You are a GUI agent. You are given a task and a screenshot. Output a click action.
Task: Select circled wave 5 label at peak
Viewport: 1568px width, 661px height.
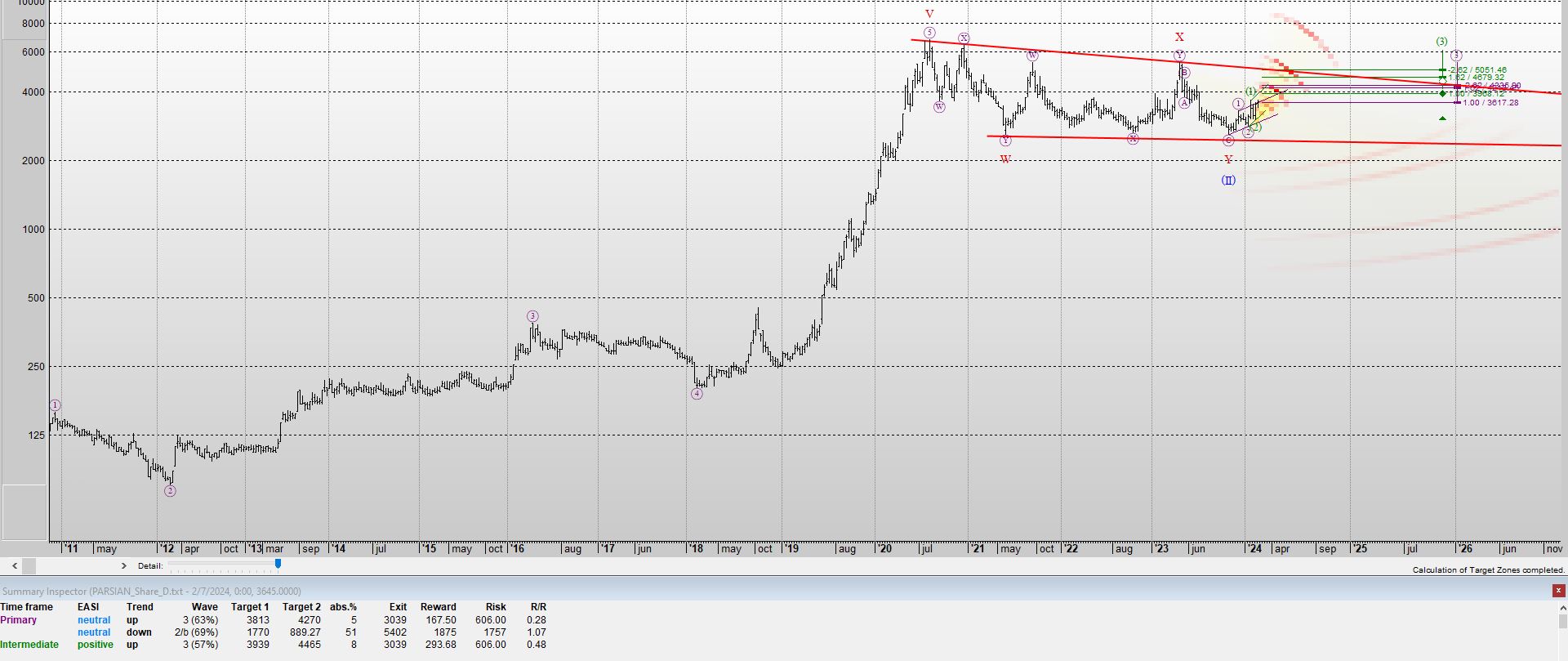(x=929, y=33)
